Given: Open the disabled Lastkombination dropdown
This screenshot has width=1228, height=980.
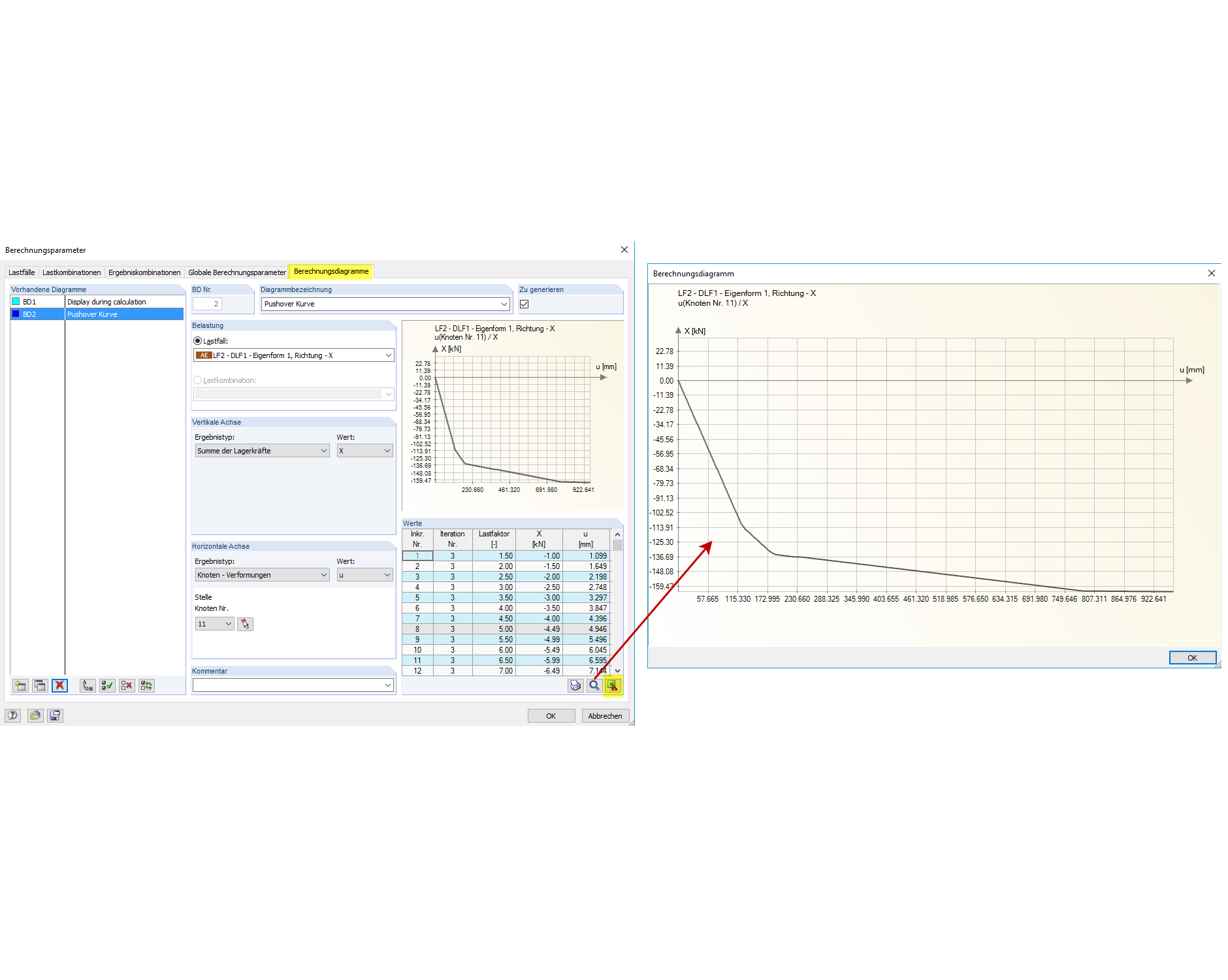Looking at the screenshot, I should coord(389,395).
